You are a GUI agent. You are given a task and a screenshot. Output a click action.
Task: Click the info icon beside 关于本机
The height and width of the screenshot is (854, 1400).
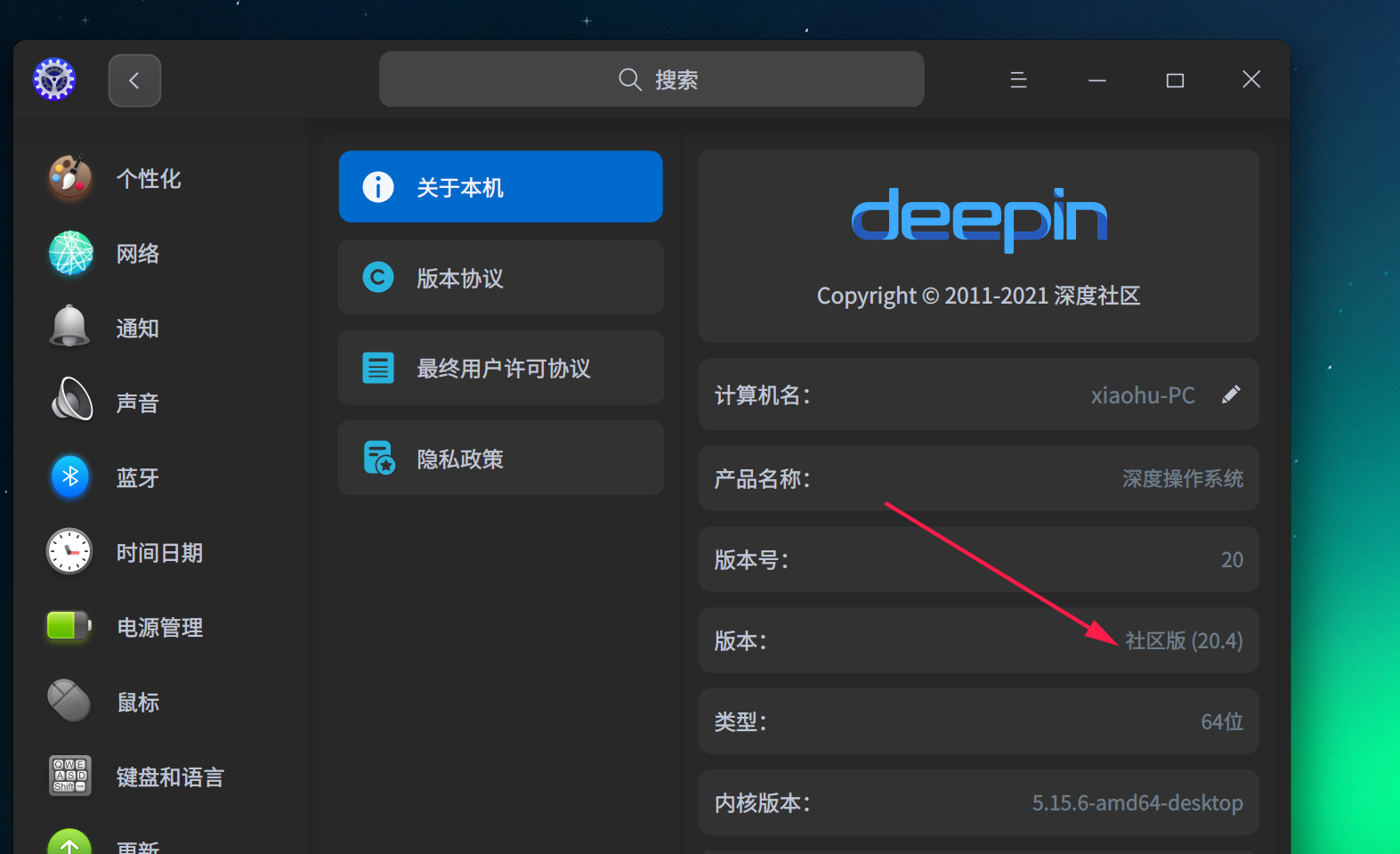click(x=378, y=187)
